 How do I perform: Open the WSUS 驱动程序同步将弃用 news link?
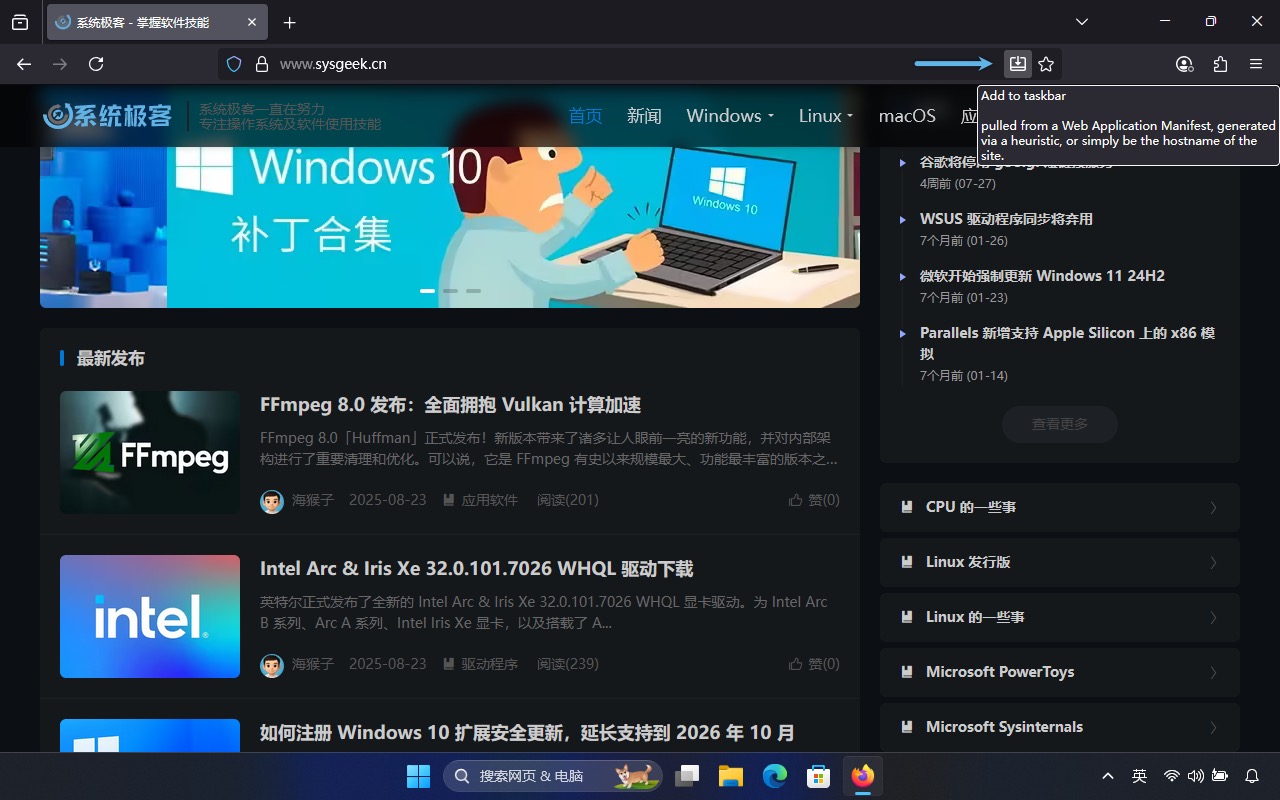pos(1006,219)
